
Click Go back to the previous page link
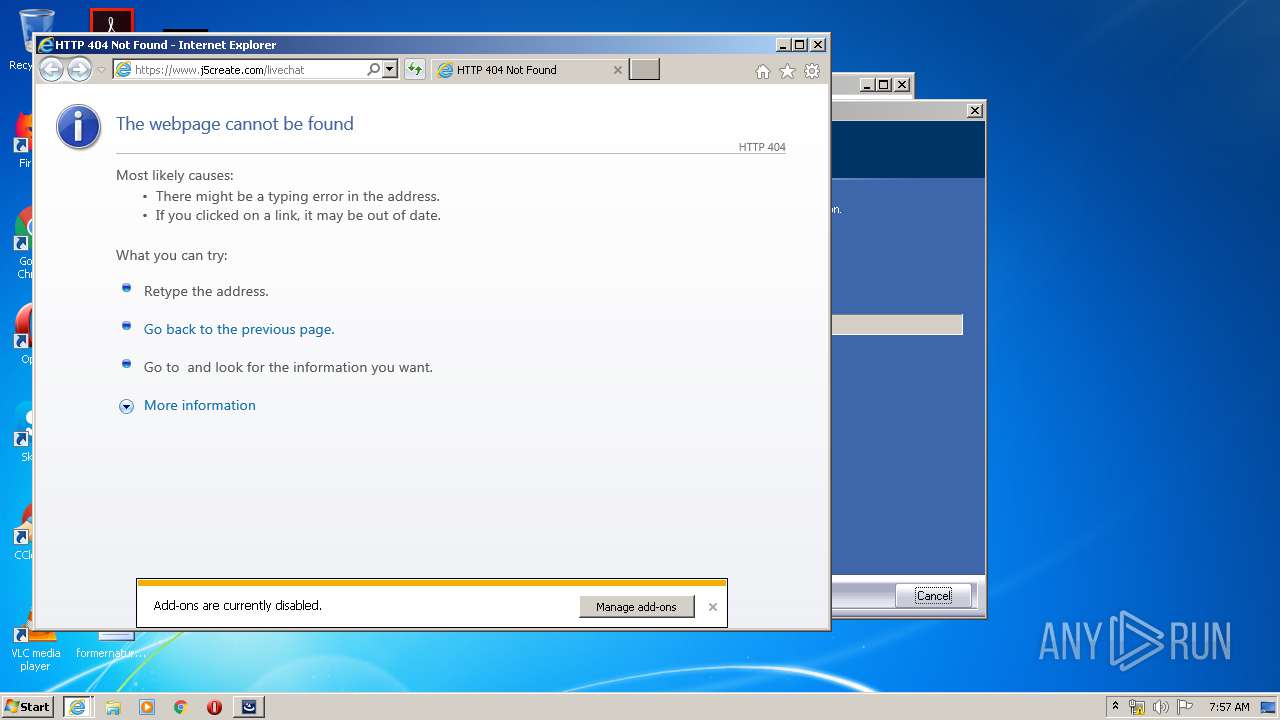239,329
